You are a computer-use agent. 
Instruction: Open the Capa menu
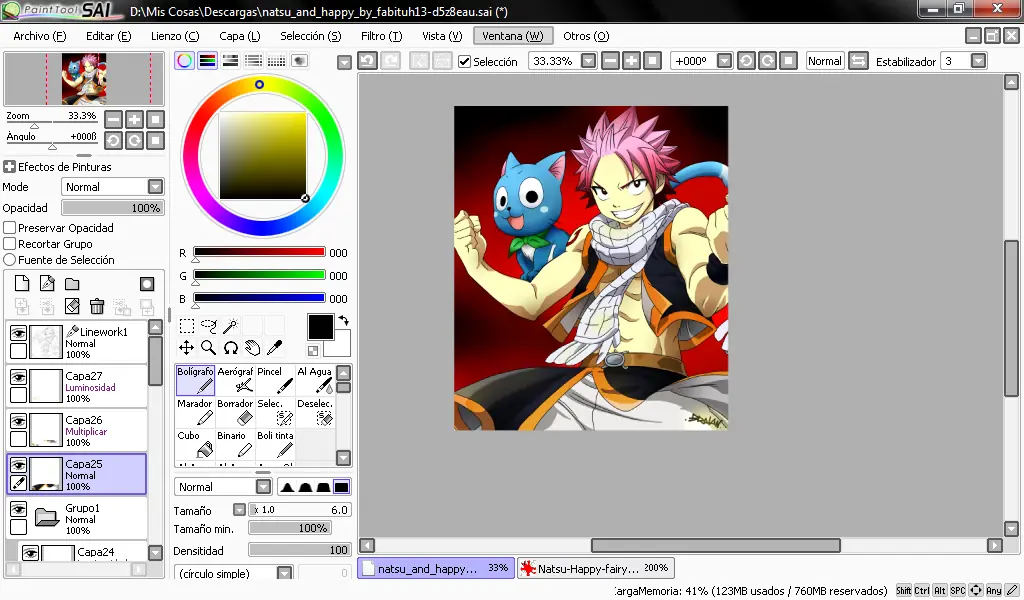pos(240,36)
